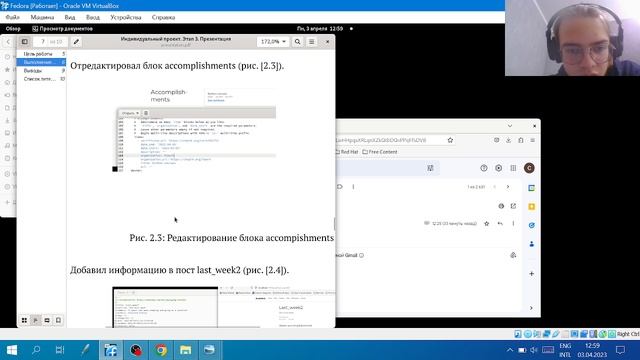The height and width of the screenshot is (360, 640).
Task: Open Google Keep side panel icon
Action: [531, 207]
